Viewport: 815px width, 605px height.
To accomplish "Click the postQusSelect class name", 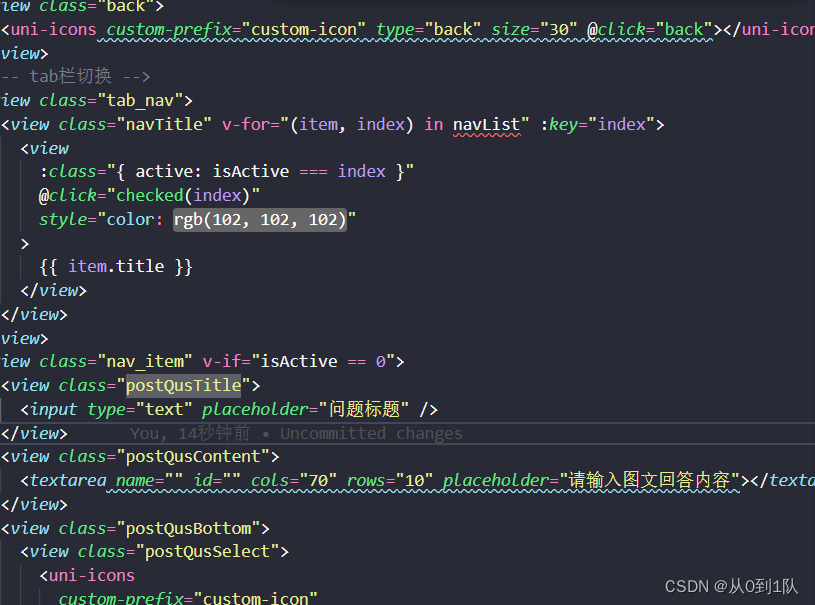I will pyautogui.click(x=207, y=551).
